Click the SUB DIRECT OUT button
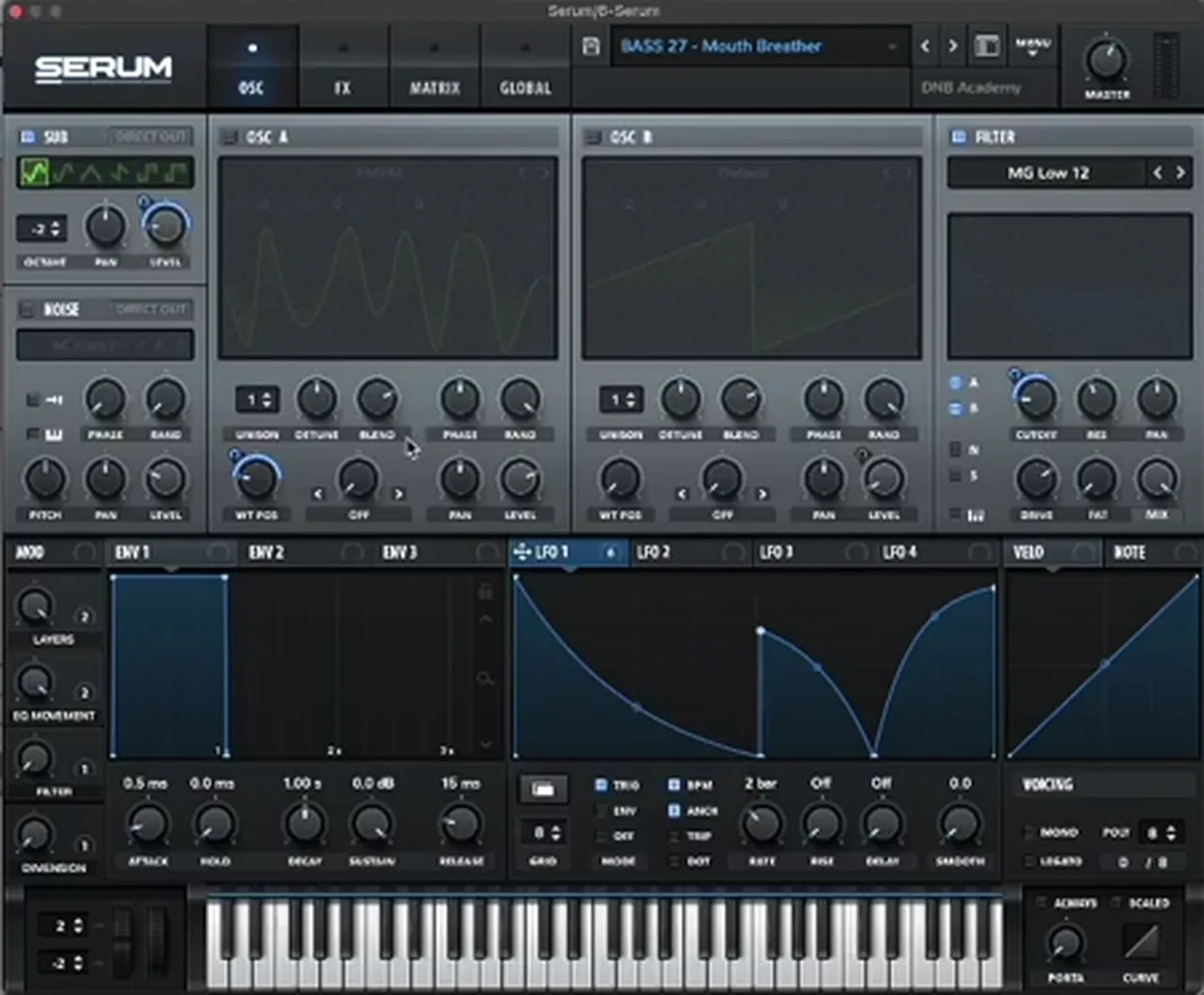 150,137
